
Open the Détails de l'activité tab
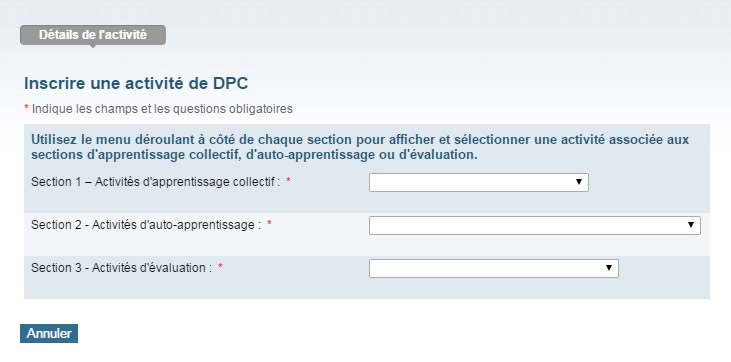[x=93, y=35]
